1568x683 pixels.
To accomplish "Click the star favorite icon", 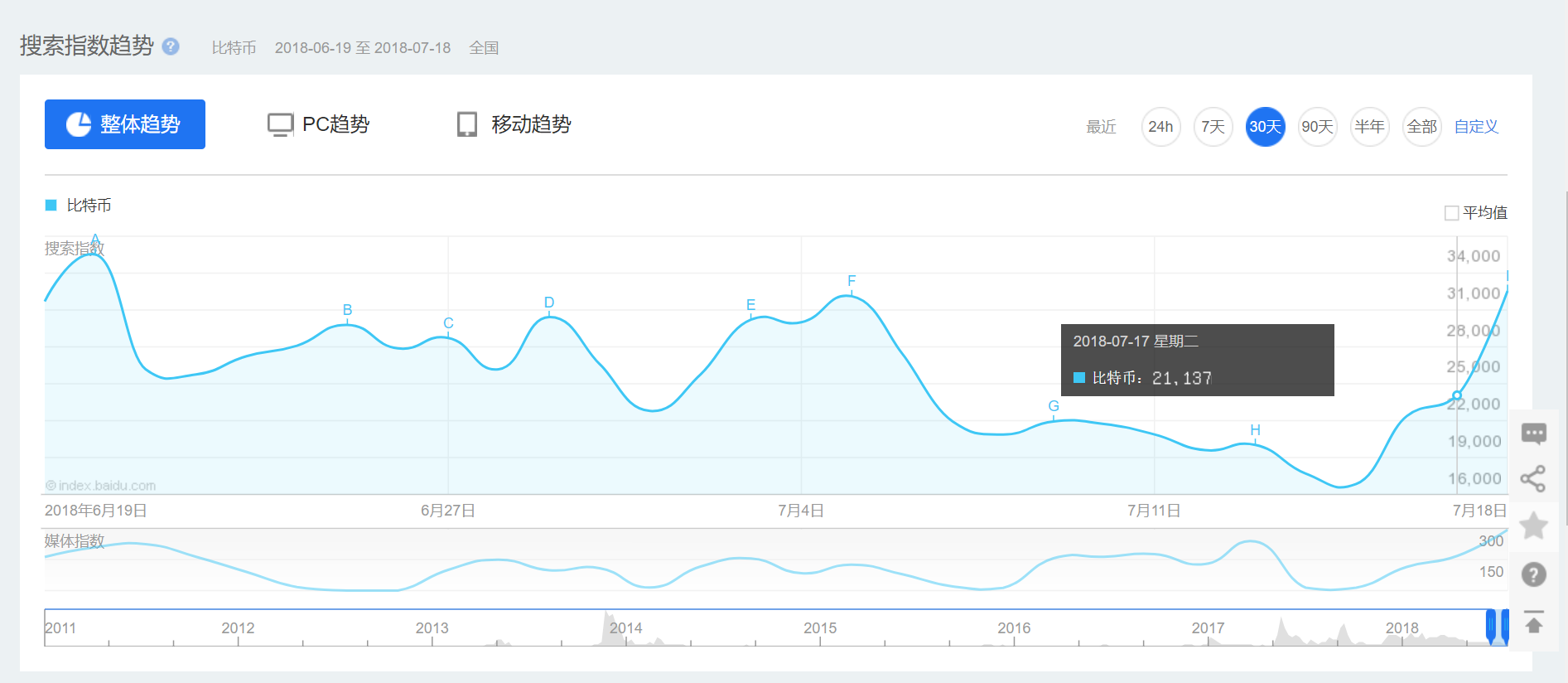I will 1534,526.
